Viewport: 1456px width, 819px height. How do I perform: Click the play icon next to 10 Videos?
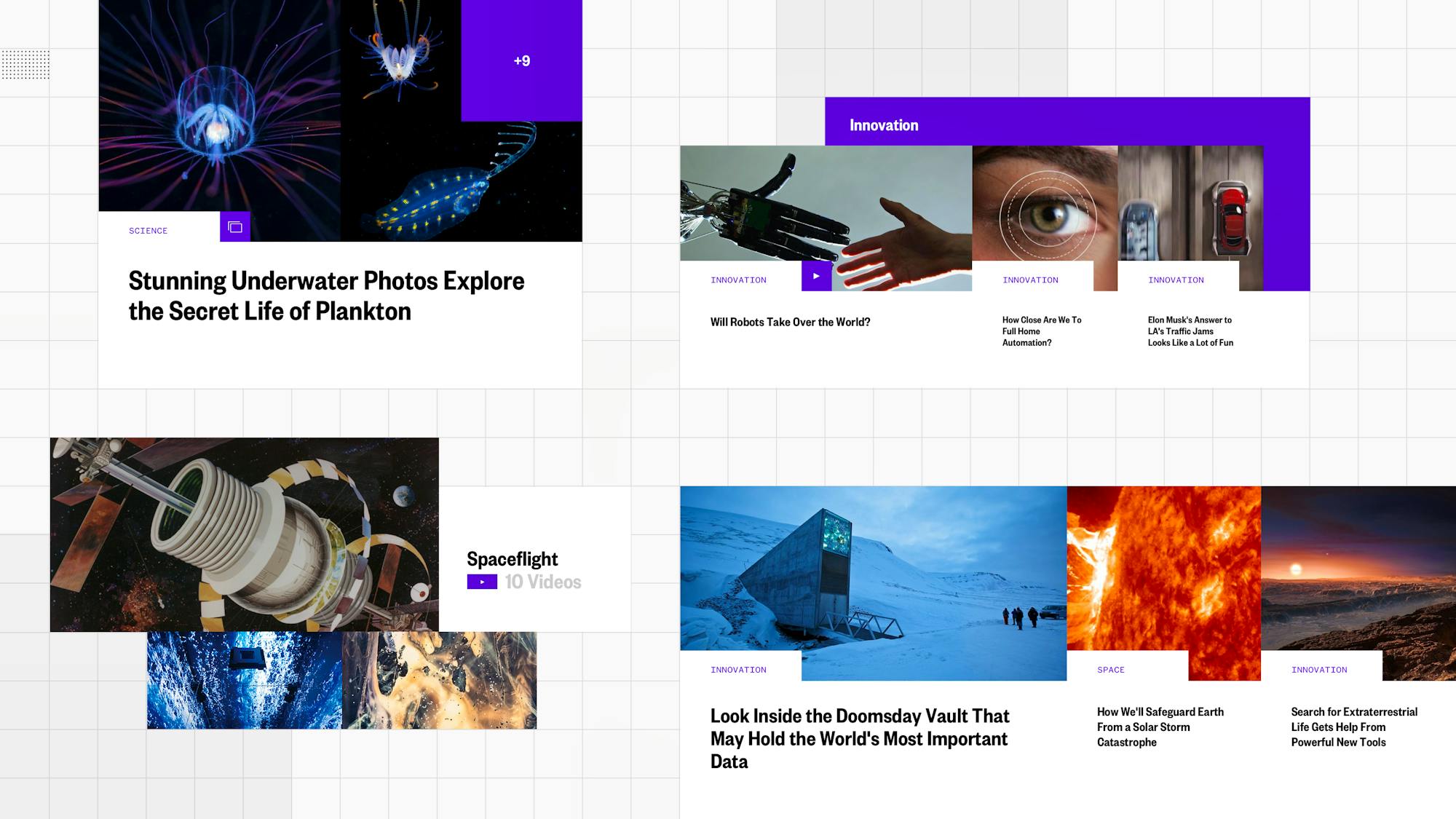point(482,582)
